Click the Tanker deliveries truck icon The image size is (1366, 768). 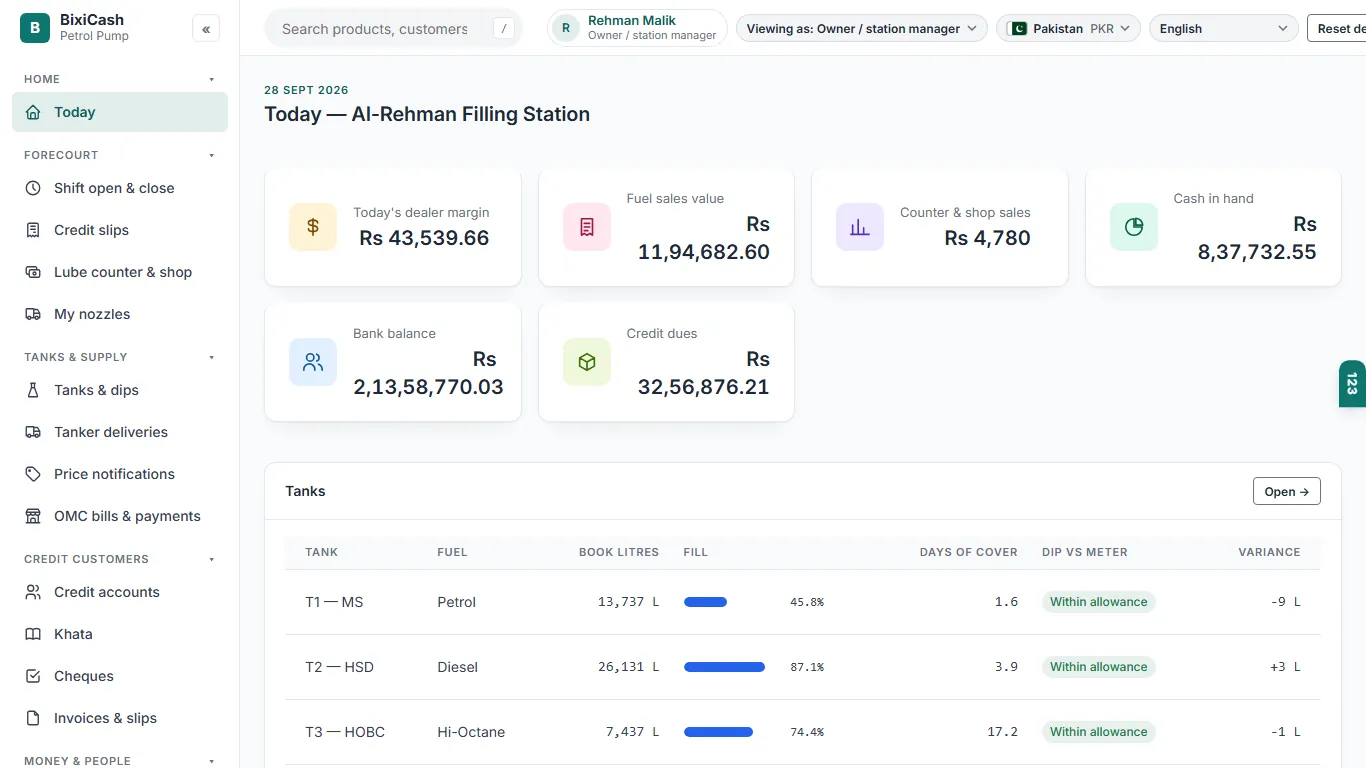click(x=33, y=432)
